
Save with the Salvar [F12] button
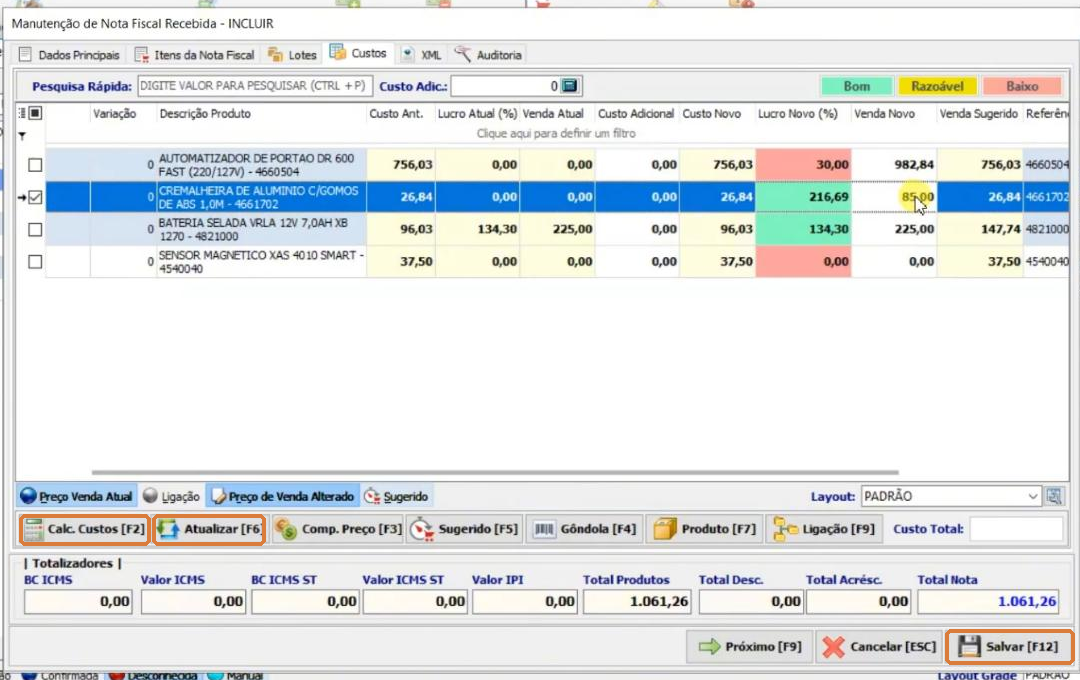1009,646
